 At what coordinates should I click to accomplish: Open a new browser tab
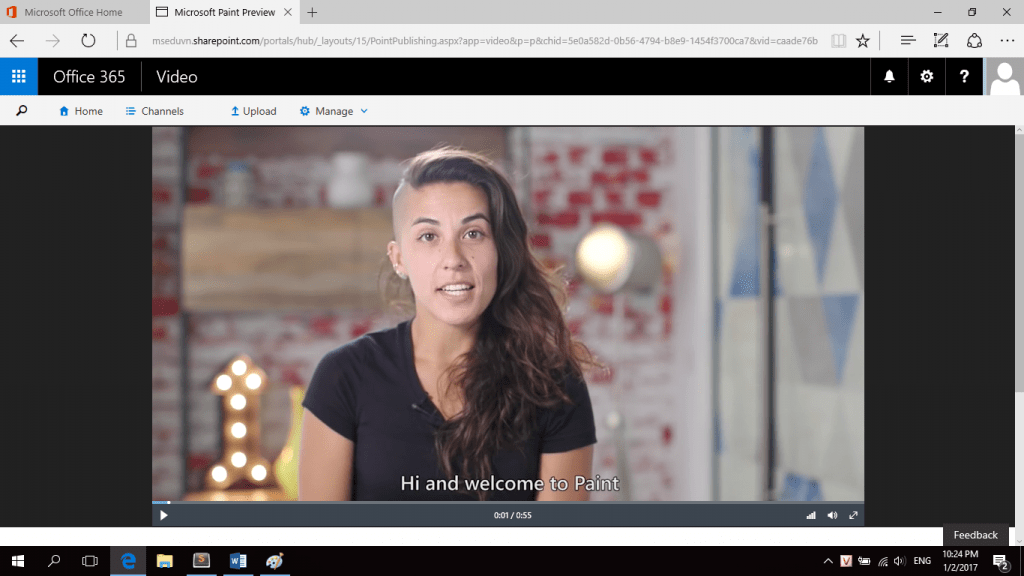coord(312,12)
